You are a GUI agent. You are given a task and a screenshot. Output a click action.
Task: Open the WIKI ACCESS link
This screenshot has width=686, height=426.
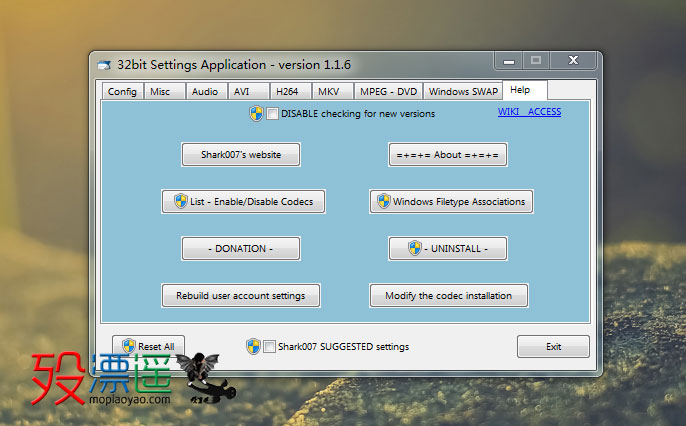(x=529, y=112)
